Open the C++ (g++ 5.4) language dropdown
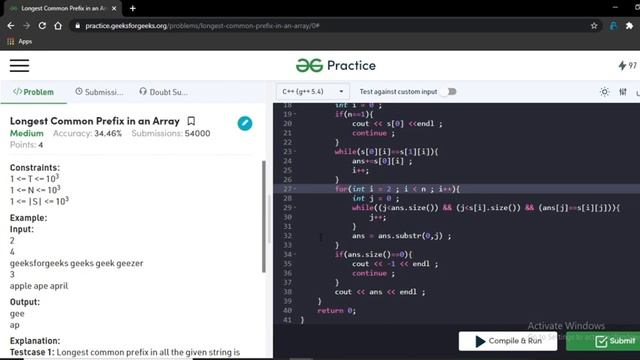Viewport: 640px width, 360px height. (313, 92)
